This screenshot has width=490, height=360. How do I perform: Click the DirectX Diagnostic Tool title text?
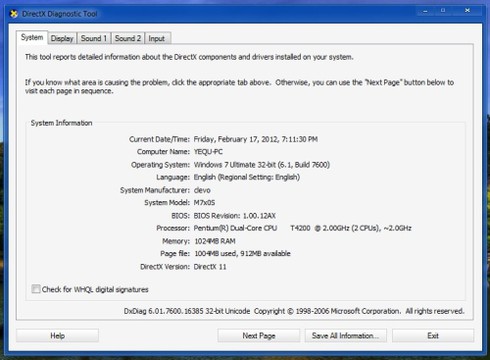pos(59,14)
